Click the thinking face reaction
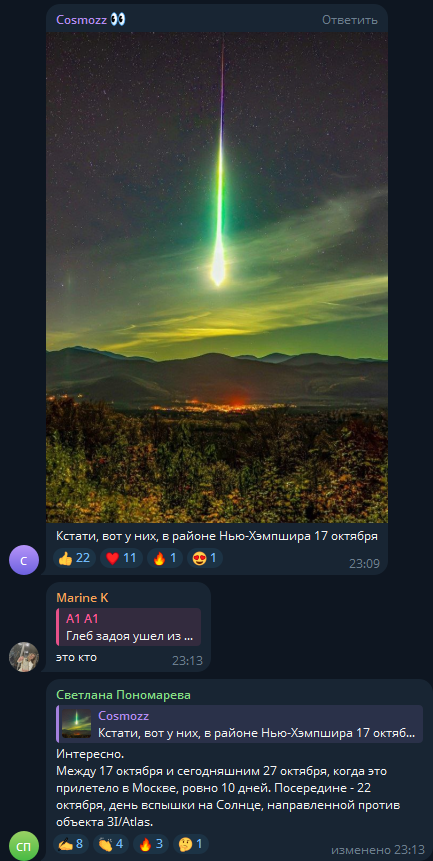Viewport: 433px width, 861px height. pos(191,843)
